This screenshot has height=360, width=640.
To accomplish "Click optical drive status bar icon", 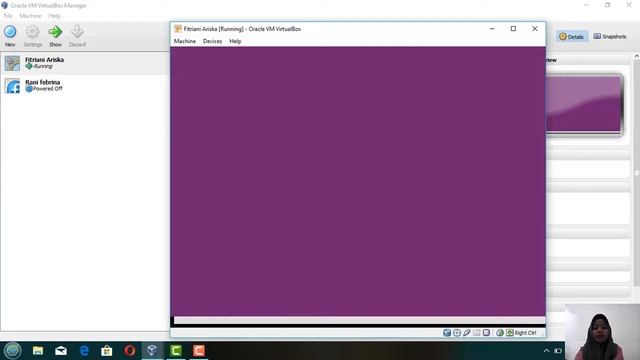I will (x=457, y=333).
